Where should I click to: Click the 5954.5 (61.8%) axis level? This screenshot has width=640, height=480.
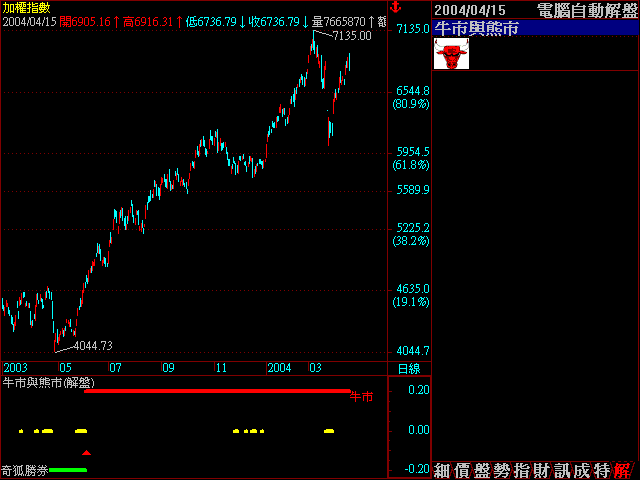pos(411,158)
